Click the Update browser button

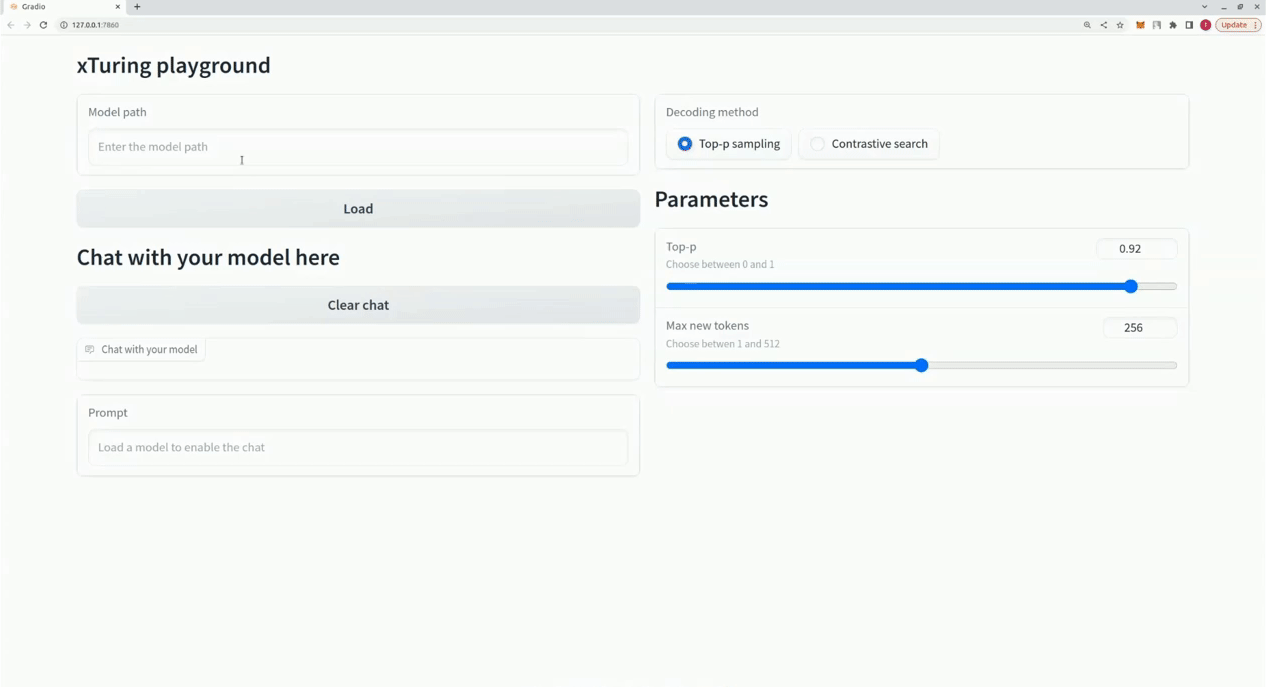[1238, 25]
